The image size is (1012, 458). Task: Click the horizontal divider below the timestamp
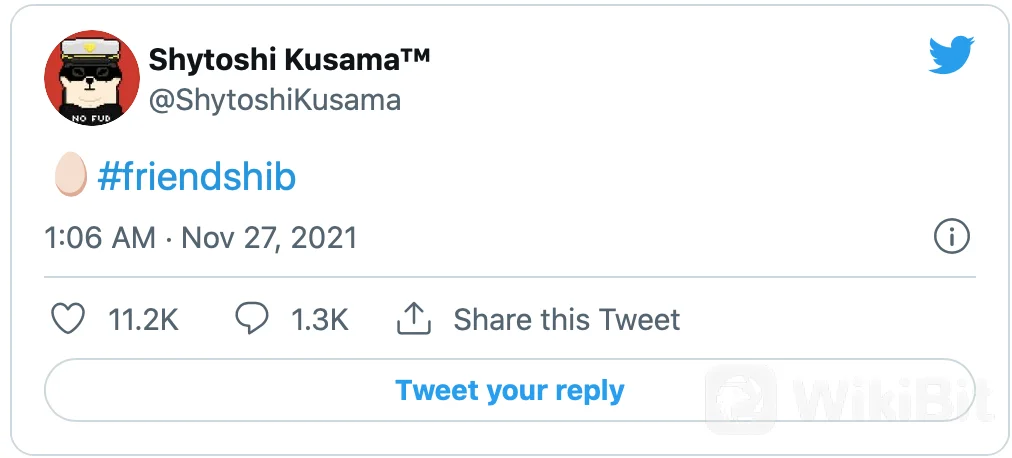click(509, 276)
